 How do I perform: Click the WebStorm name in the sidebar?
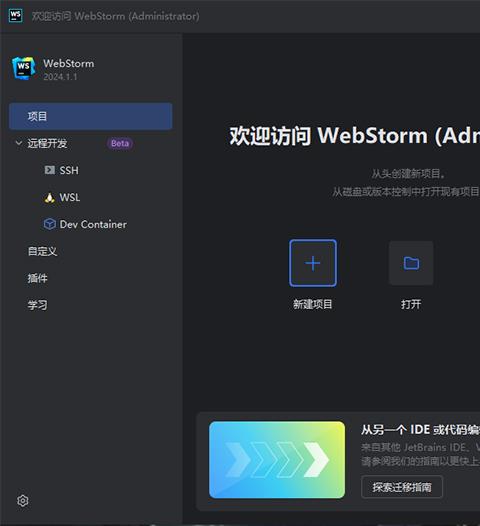coord(69,63)
